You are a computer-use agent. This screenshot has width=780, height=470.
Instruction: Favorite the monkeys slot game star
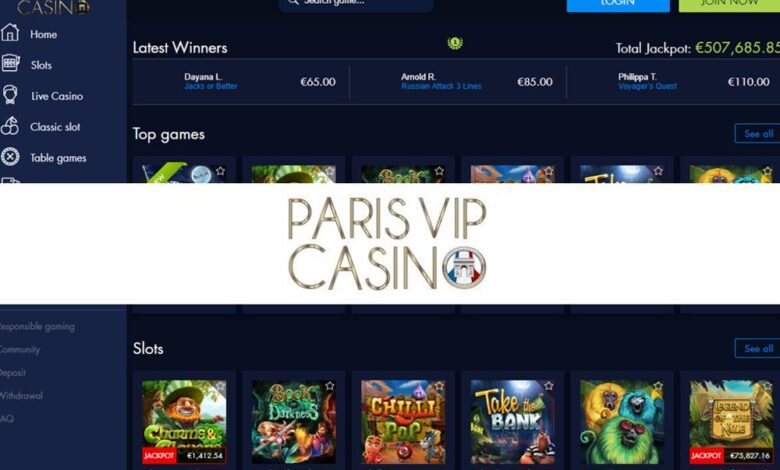click(x=658, y=386)
